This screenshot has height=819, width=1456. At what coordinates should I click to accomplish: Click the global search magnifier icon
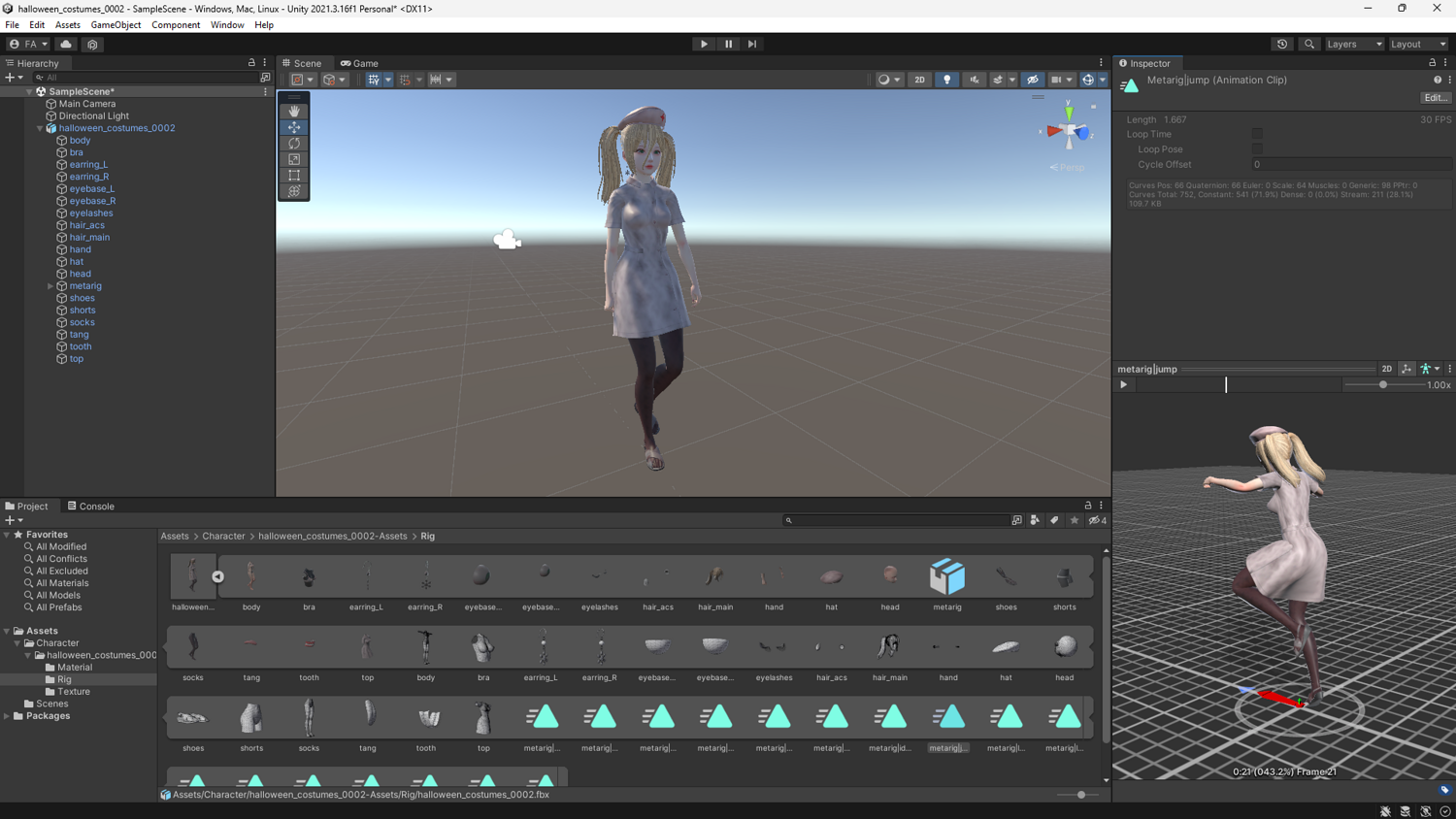pyautogui.click(x=1309, y=44)
